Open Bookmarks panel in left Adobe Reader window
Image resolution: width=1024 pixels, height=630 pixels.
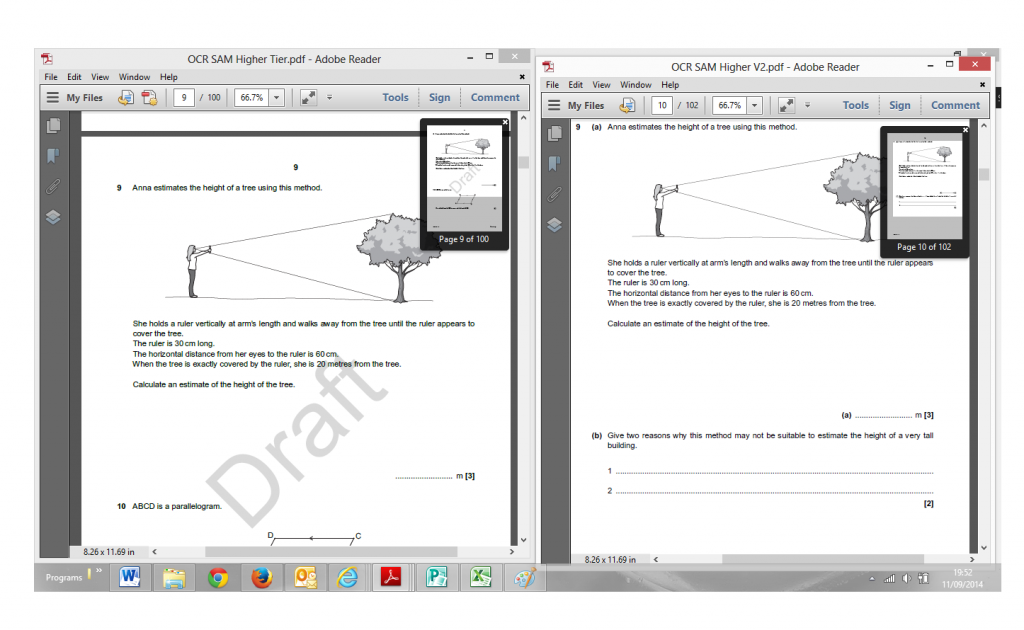click(x=53, y=156)
